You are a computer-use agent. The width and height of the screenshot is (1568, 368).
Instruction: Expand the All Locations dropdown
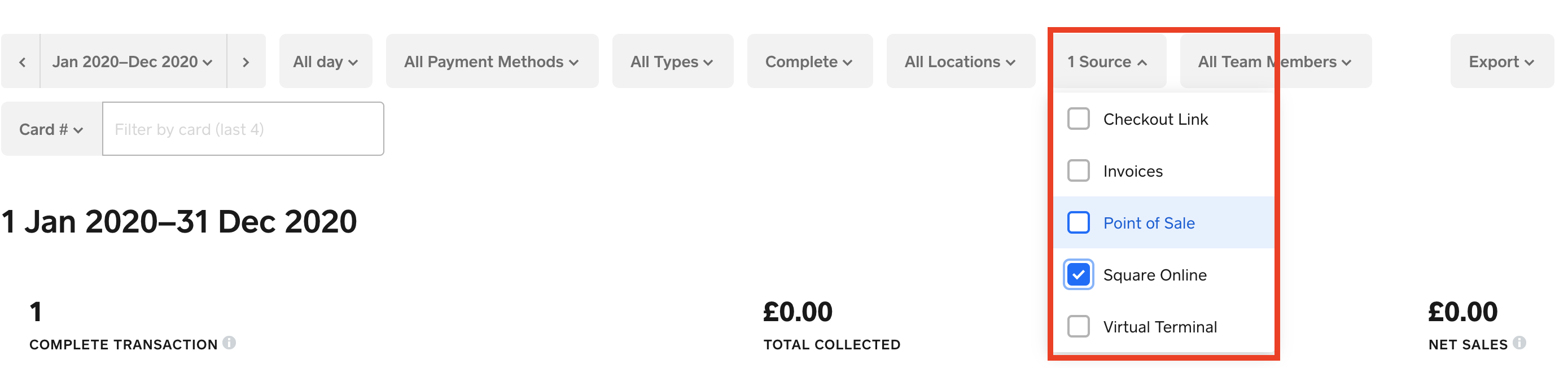click(960, 62)
